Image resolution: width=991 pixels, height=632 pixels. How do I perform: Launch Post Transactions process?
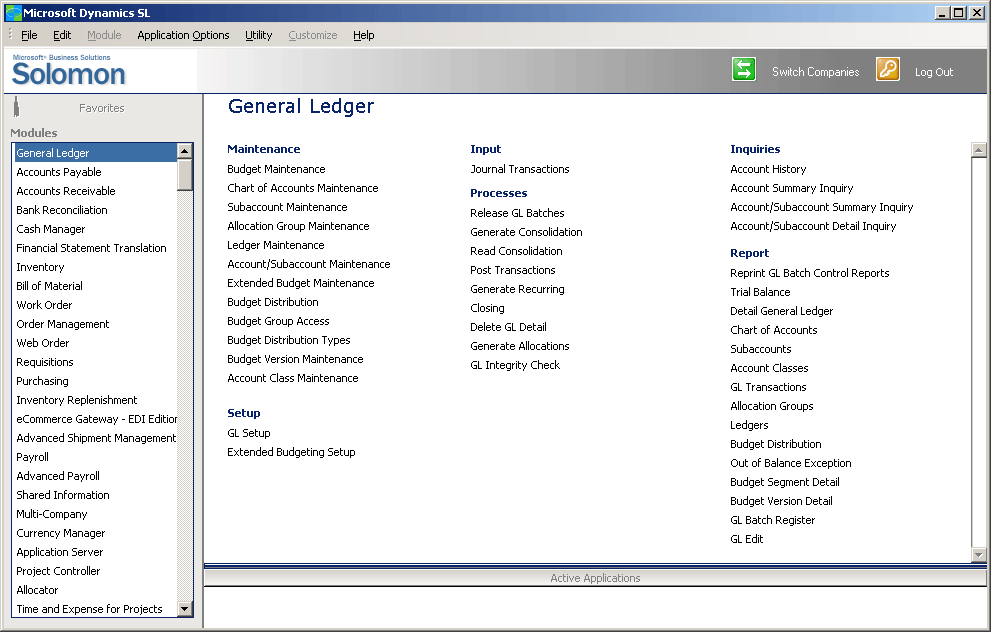[513, 270]
